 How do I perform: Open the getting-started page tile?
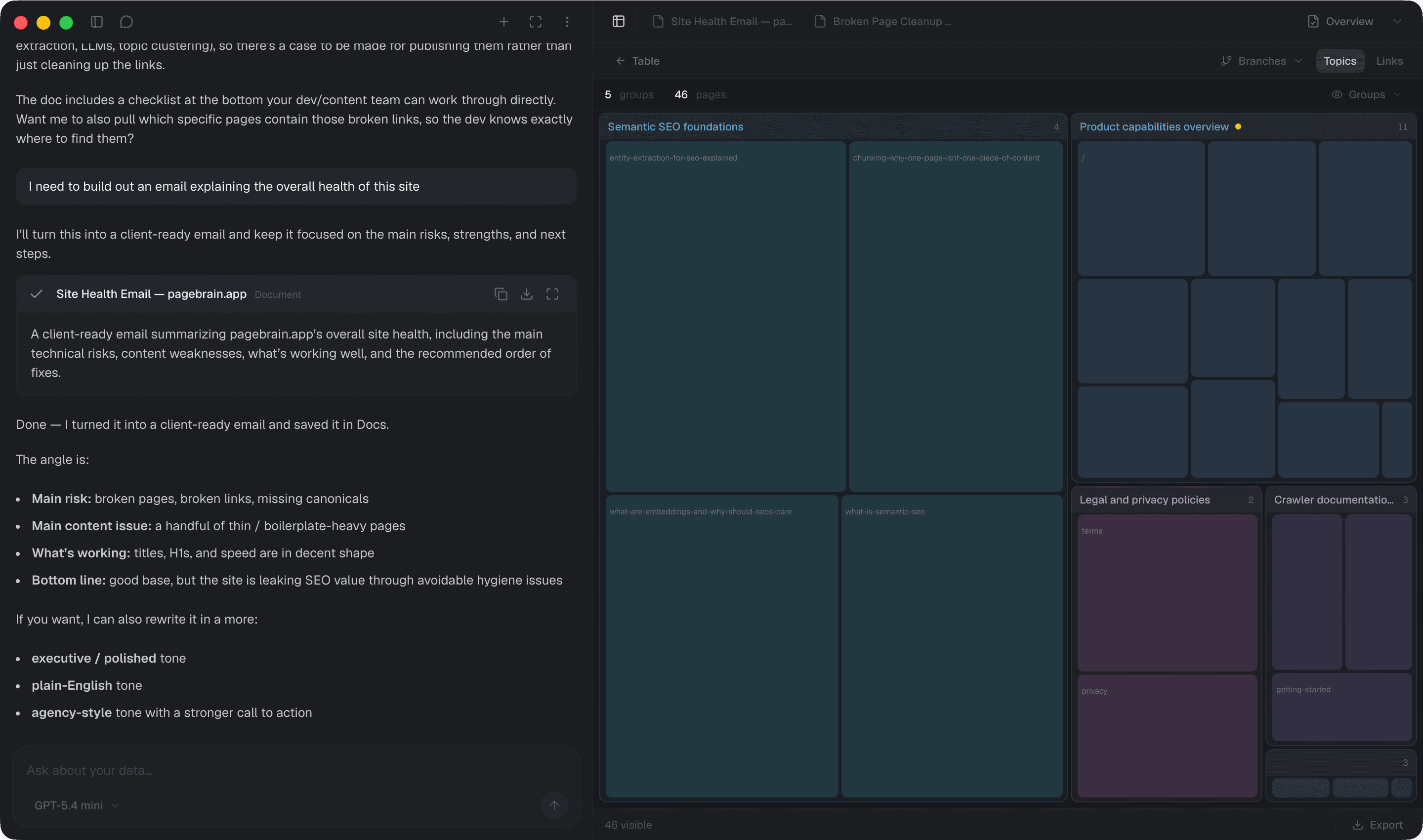pos(1341,707)
